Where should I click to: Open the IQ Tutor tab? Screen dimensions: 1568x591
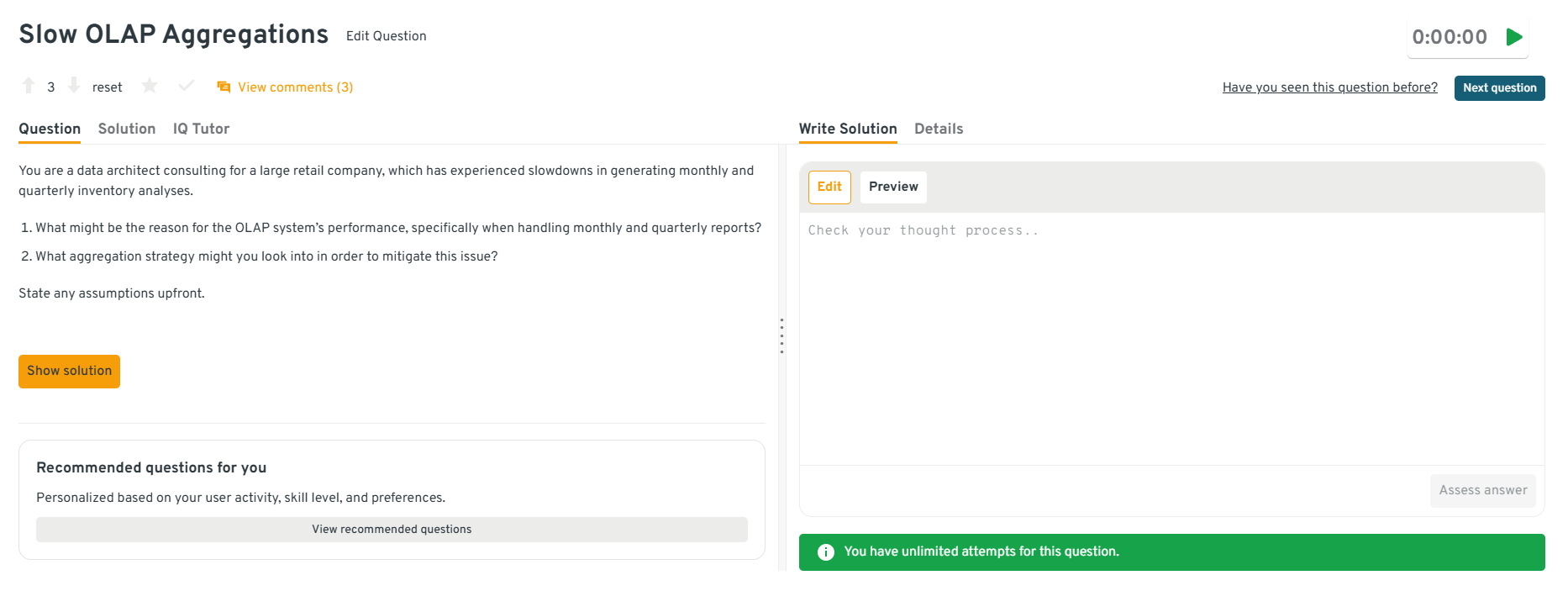tap(201, 129)
